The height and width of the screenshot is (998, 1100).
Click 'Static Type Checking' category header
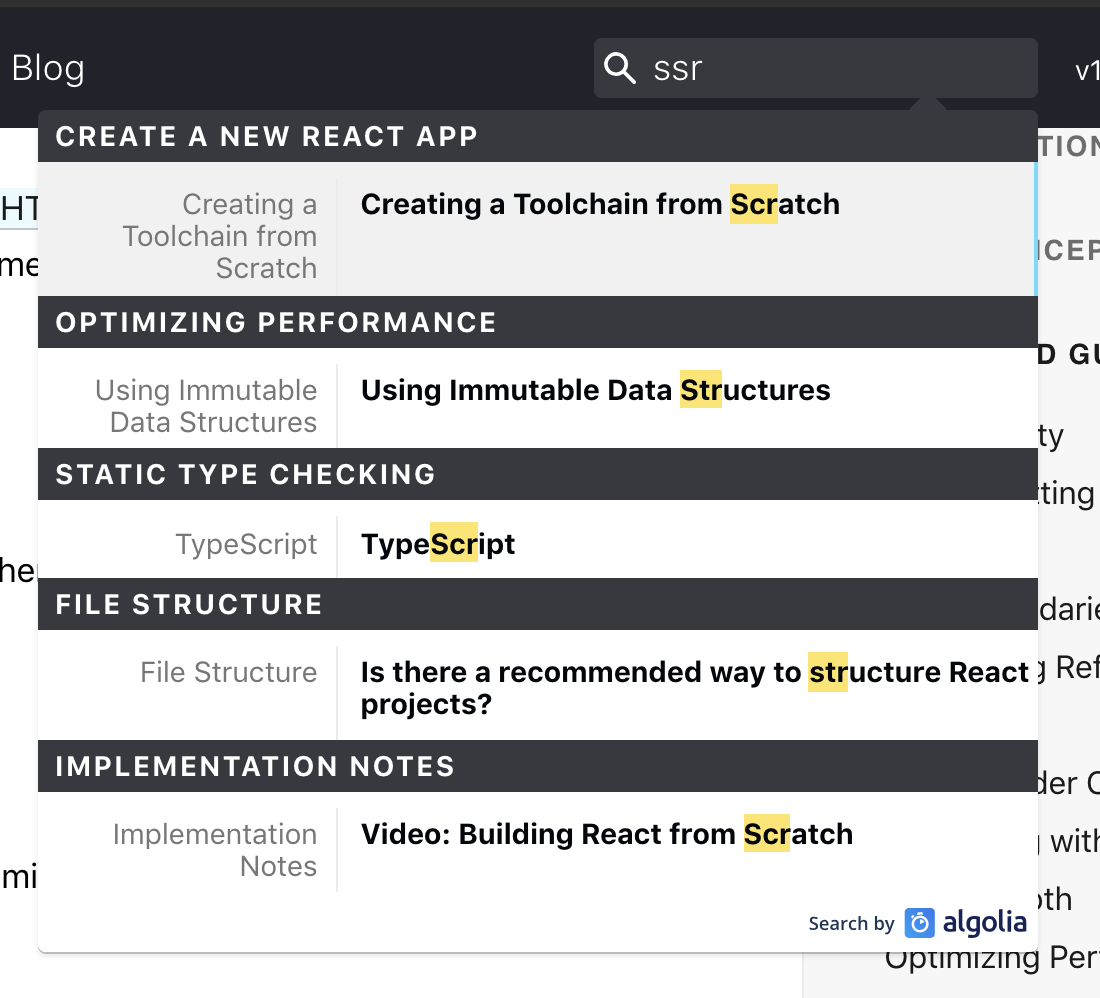point(246,474)
